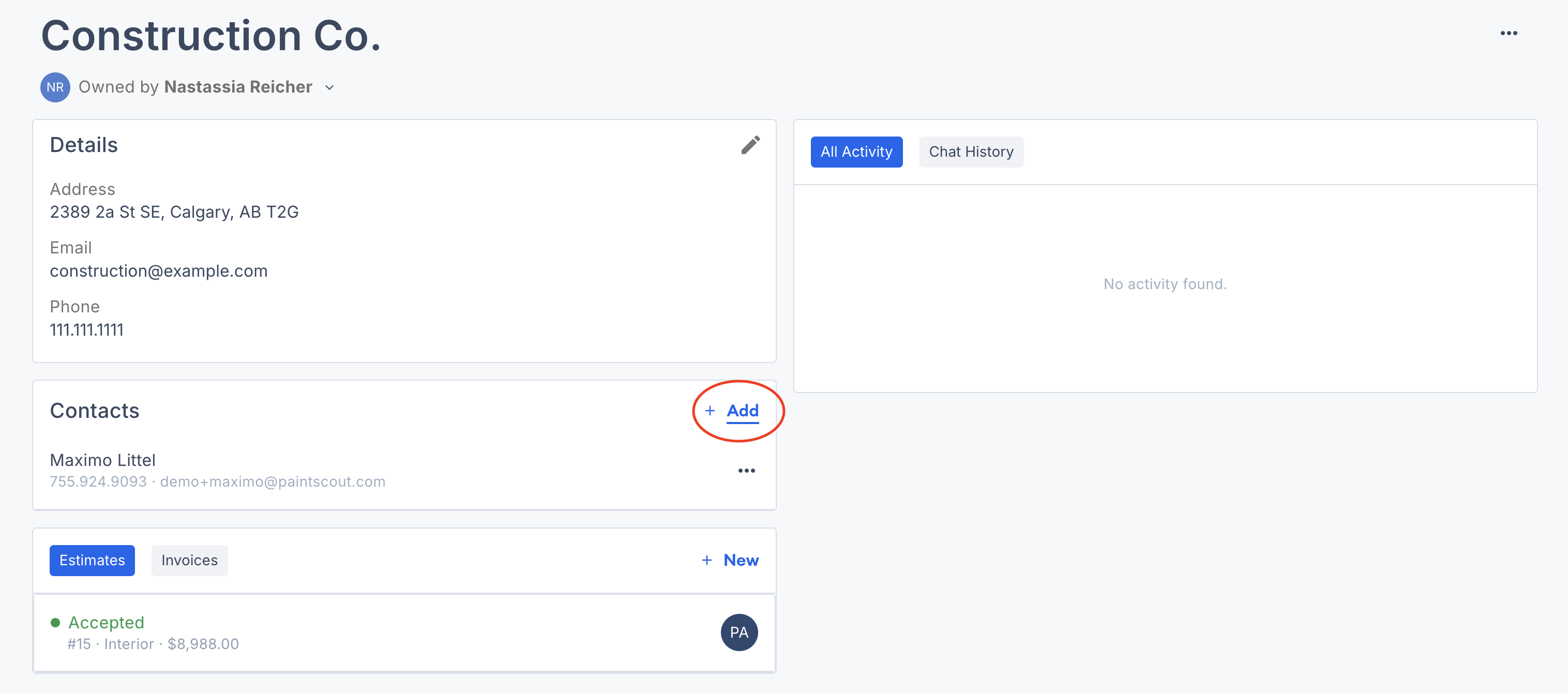Click the NR owner avatar
The height and width of the screenshot is (693, 1568).
pos(55,87)
